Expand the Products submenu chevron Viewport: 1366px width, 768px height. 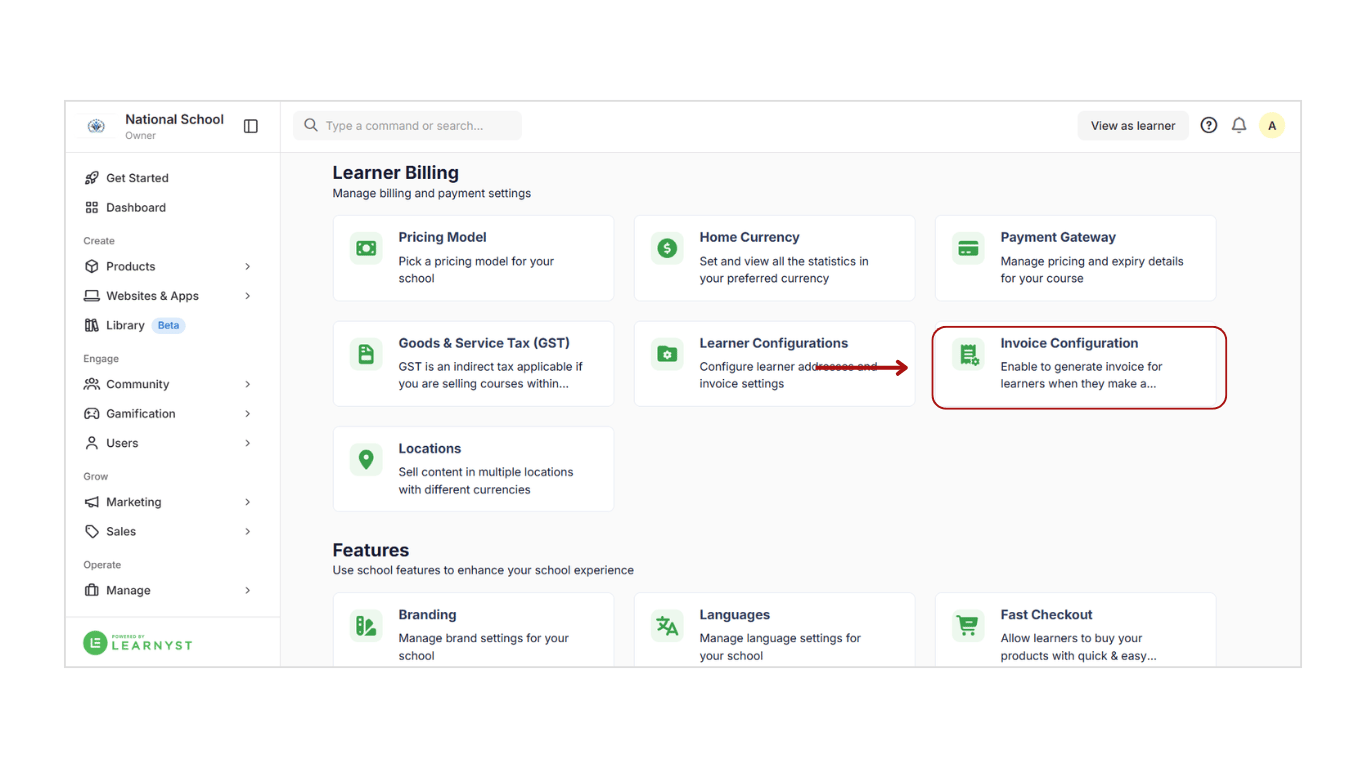[248, 267]
